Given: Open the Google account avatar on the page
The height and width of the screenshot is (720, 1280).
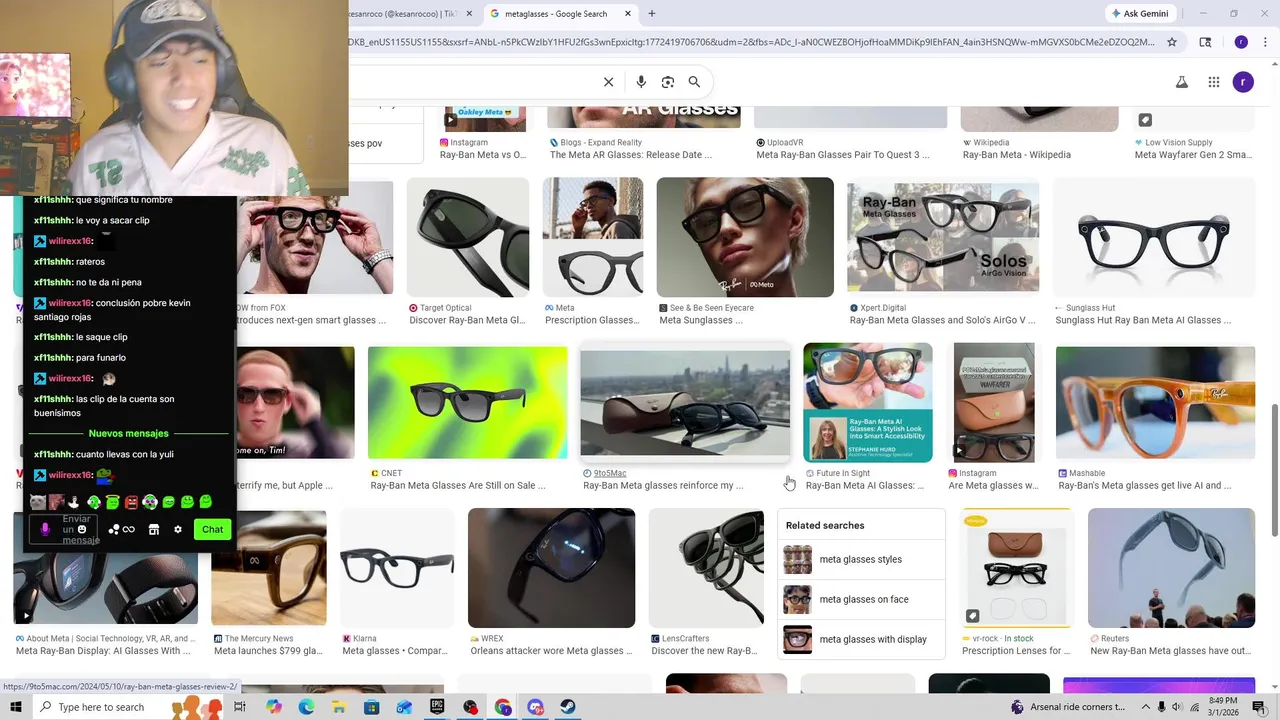Looking at the screenshot, I should 1243,82.
